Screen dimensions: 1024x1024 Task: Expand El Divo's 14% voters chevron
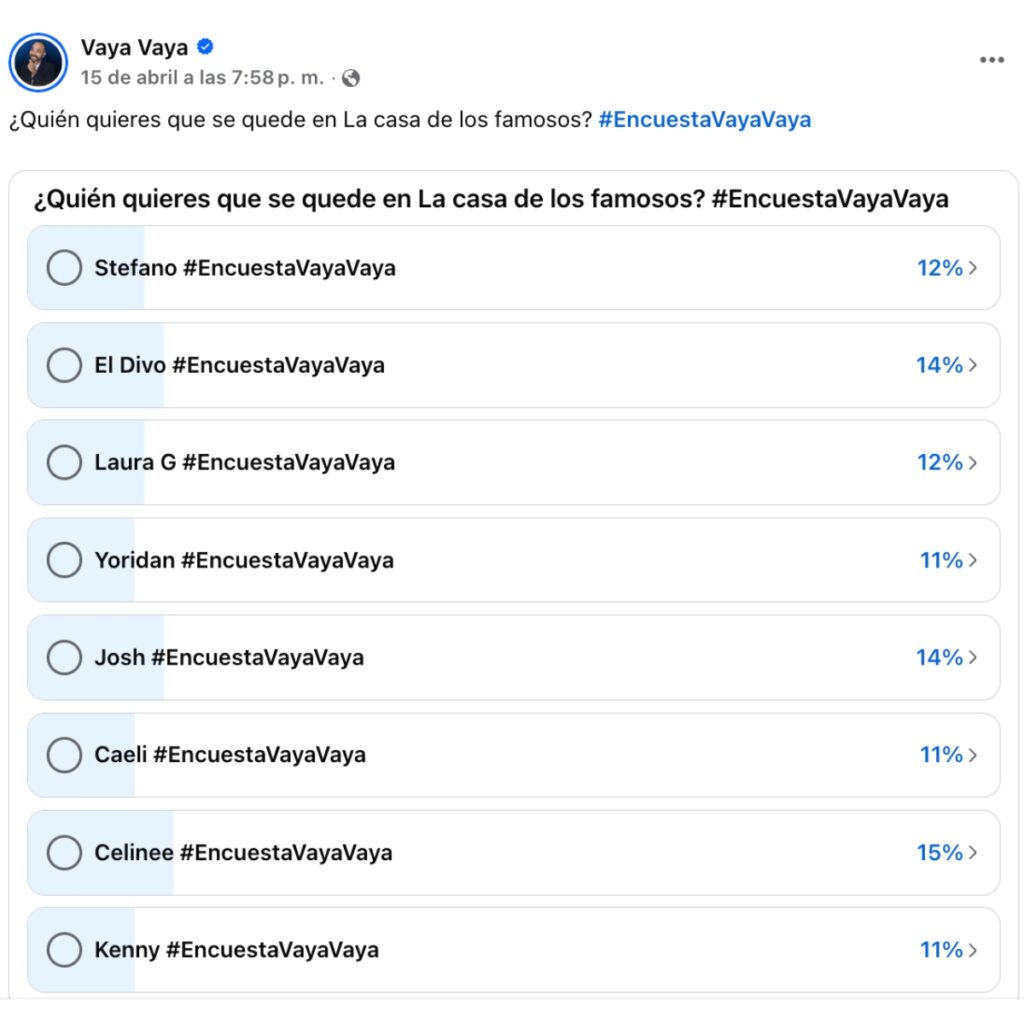973,365
